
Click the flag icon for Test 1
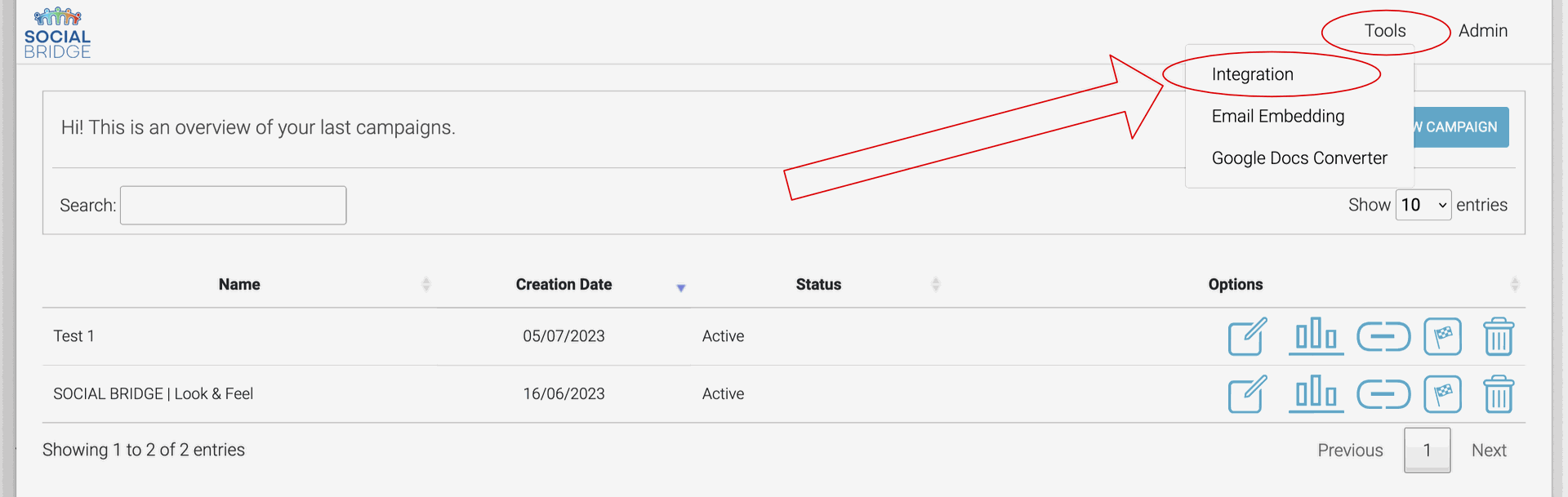click(x=1442, y=336)
